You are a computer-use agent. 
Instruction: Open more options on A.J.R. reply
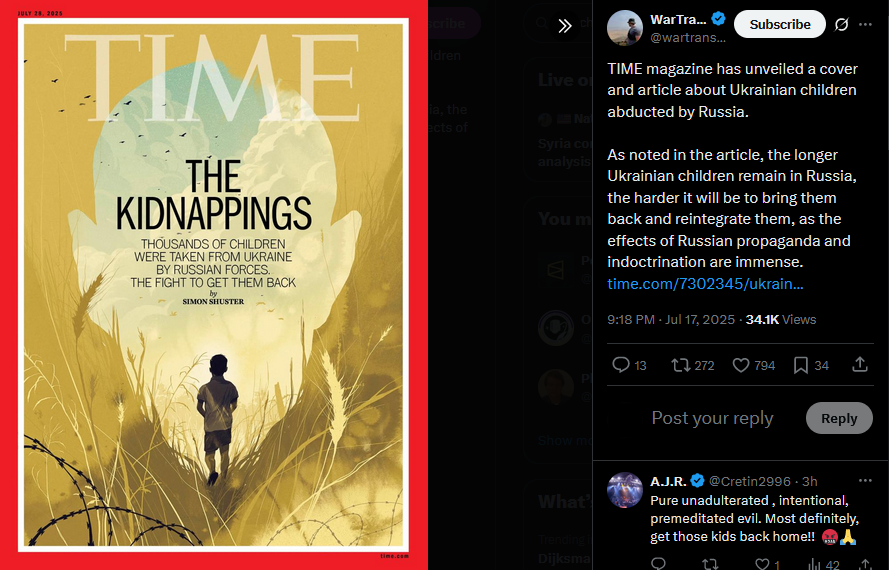[x=865, y=481]
